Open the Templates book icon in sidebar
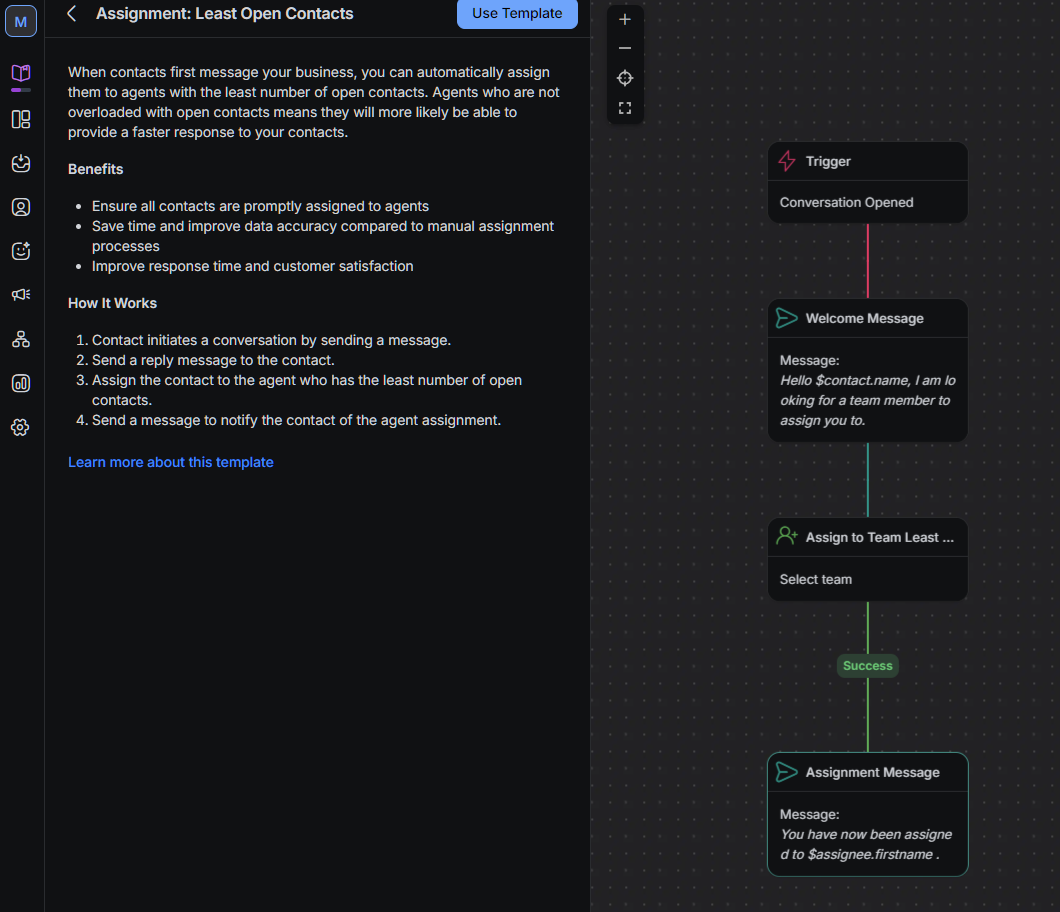The width and height of the screenshot is (1060, 912). pyautogui.click(x=21, y=75)
